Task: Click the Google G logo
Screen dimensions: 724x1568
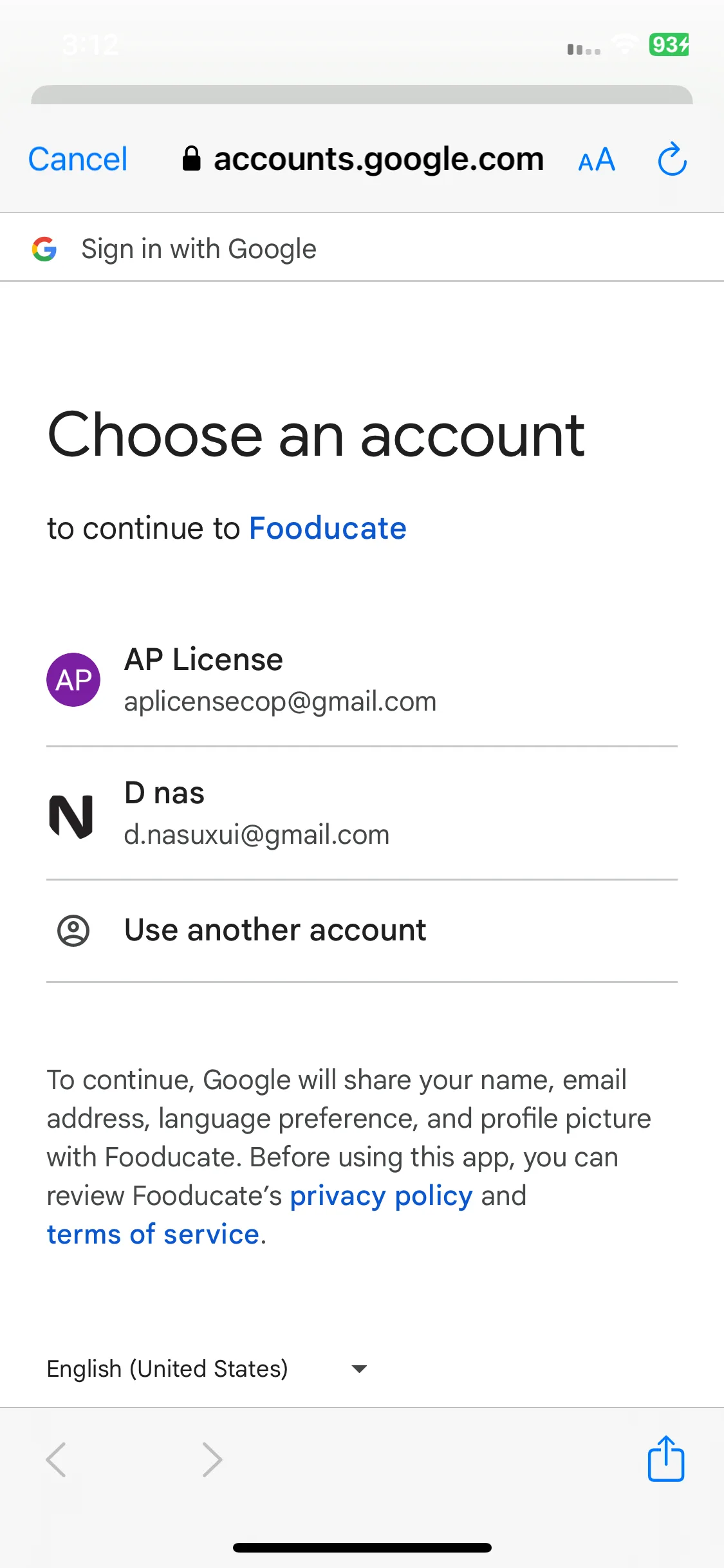Action: (44, 248)
